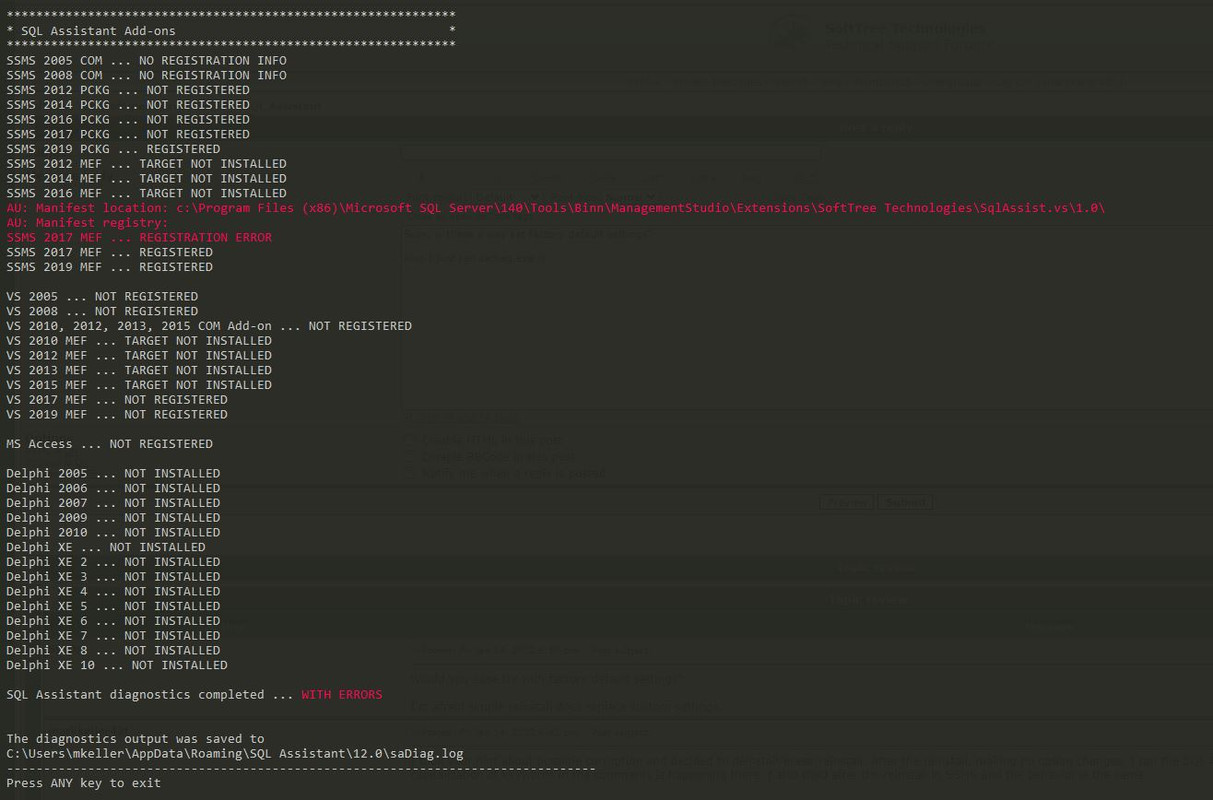
Task: Click the red "AU: Manifest registry:" line
Action: [x=87, y=223]
